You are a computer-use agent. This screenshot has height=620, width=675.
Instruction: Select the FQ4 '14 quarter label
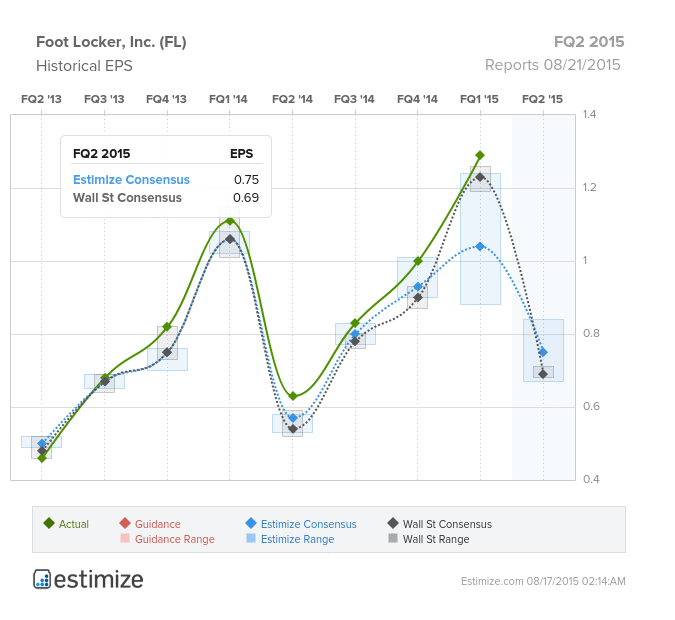(x=417, y=99)
